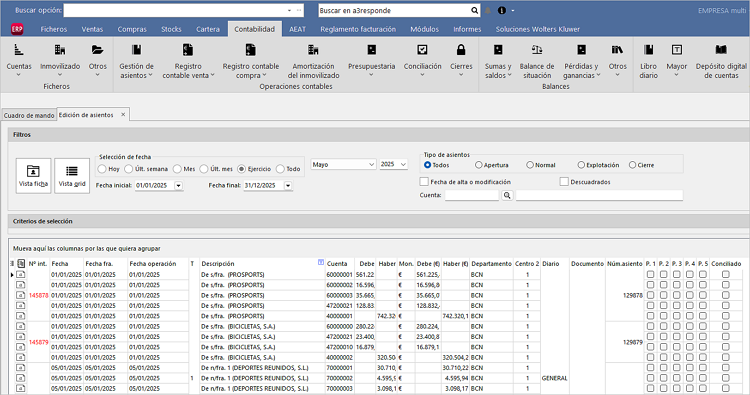Viewport: 750px width, 395px height.
Task: Open the AEAT ribbon tab
Action: (297, 29)
